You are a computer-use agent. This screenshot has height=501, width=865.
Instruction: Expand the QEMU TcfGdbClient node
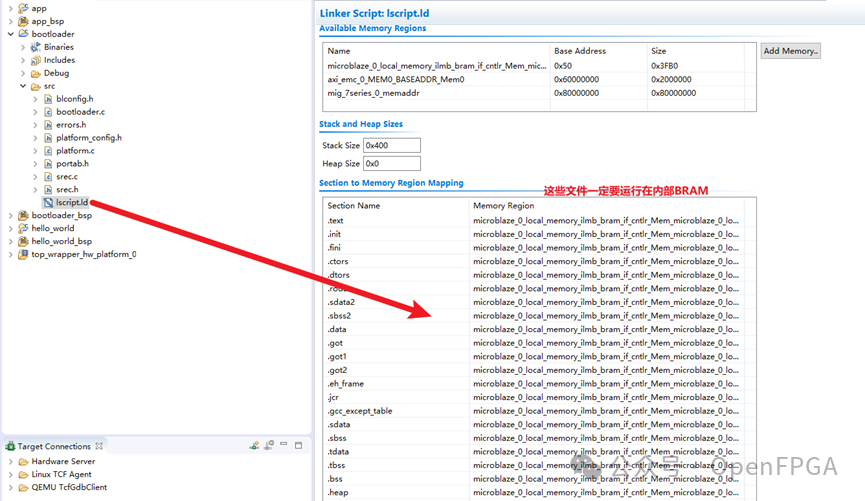point(10,487)
